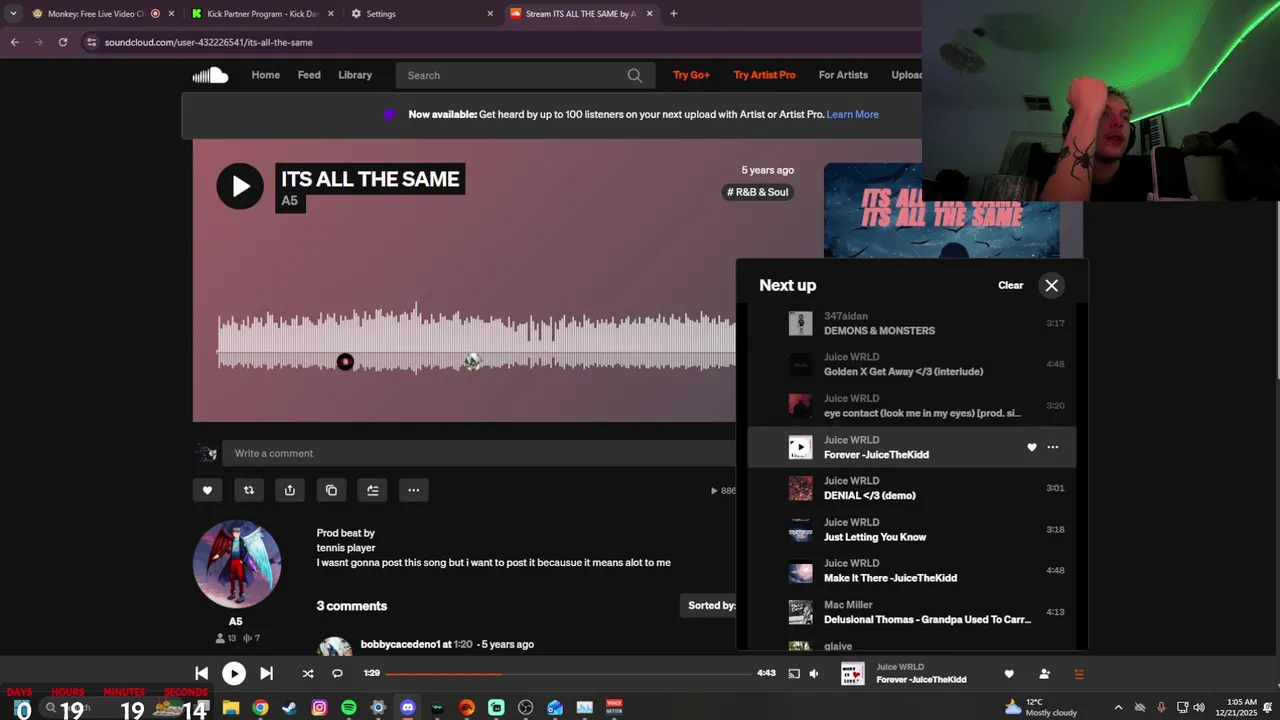Go to Home in SoundCloud nav
1280x720 pixels.
(x=265, y=75)
